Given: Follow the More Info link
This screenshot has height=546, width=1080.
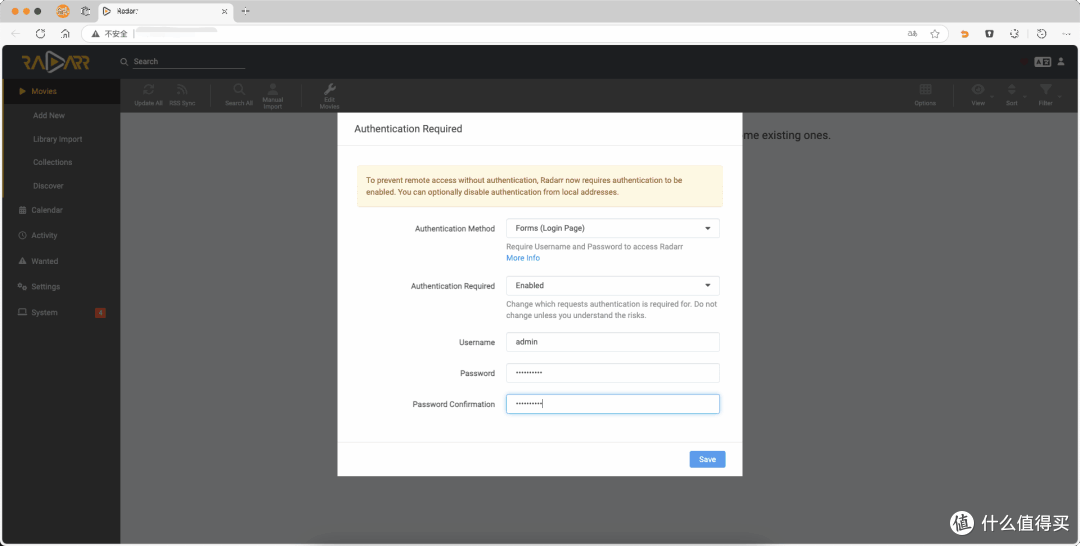Looking at the screenshot, I should pos(523,258).
